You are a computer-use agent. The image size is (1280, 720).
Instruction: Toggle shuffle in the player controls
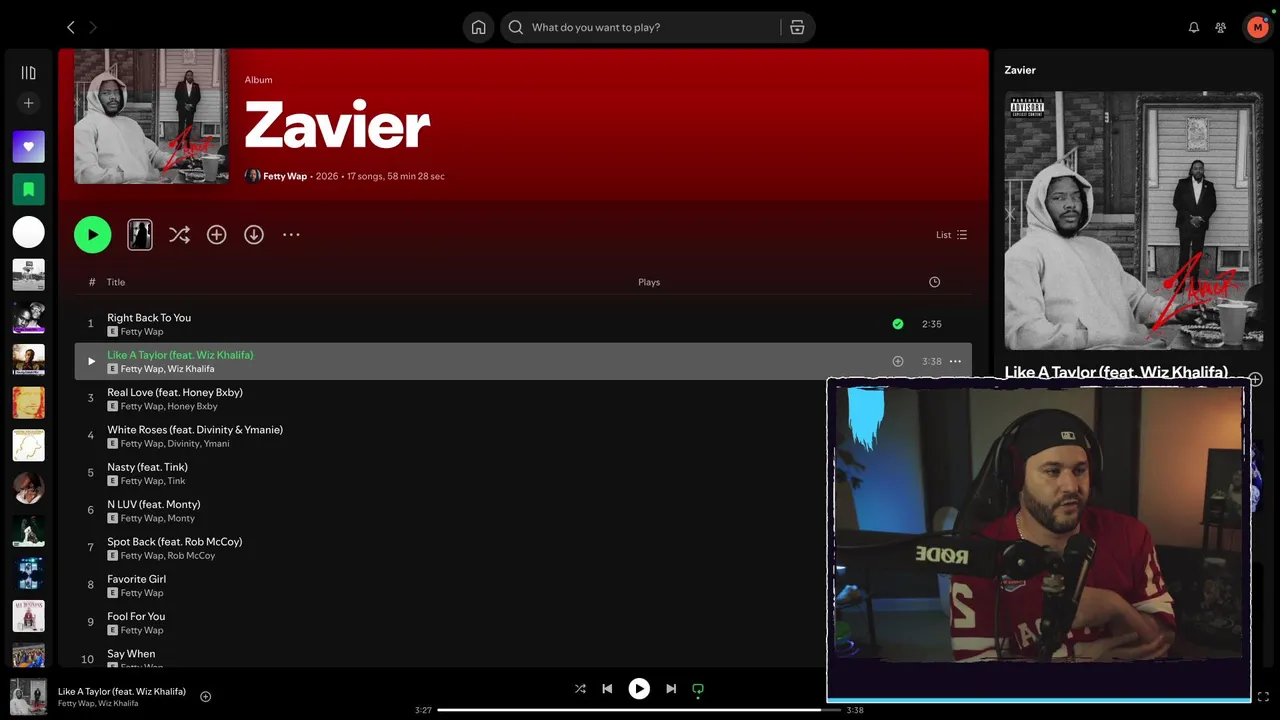tap(580, 689)
